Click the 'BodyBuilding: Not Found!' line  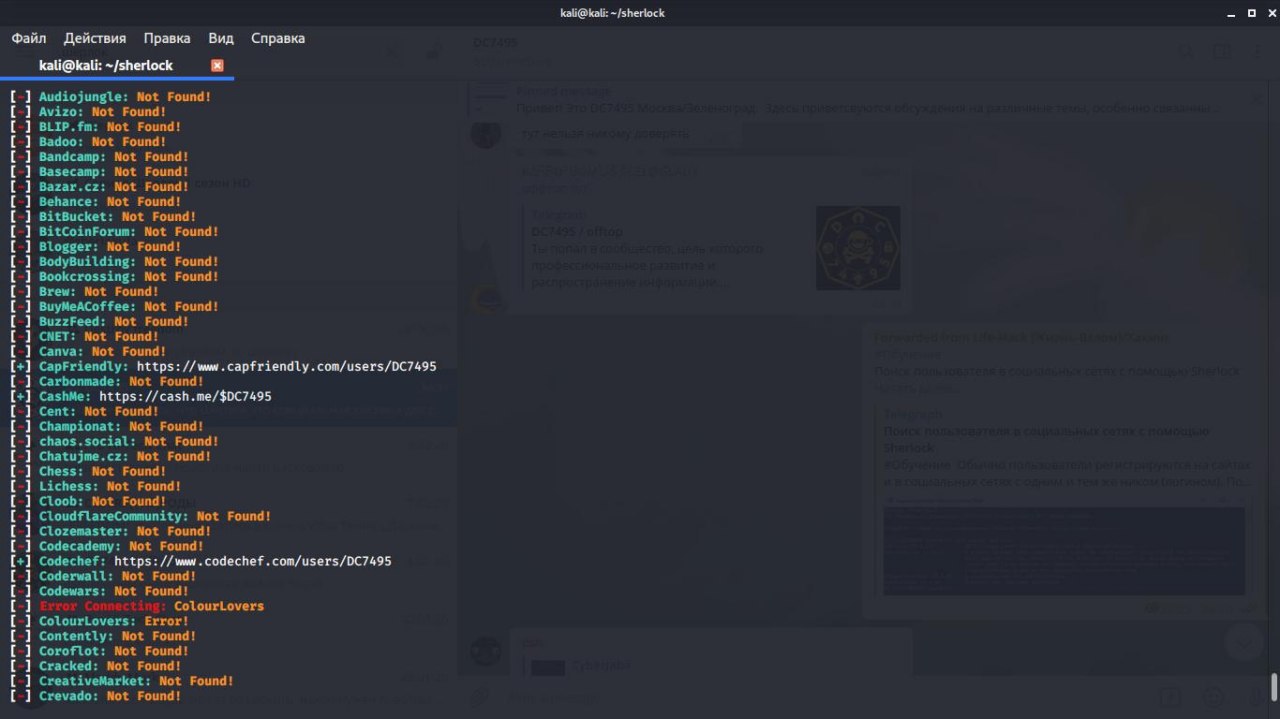point(115,262)
